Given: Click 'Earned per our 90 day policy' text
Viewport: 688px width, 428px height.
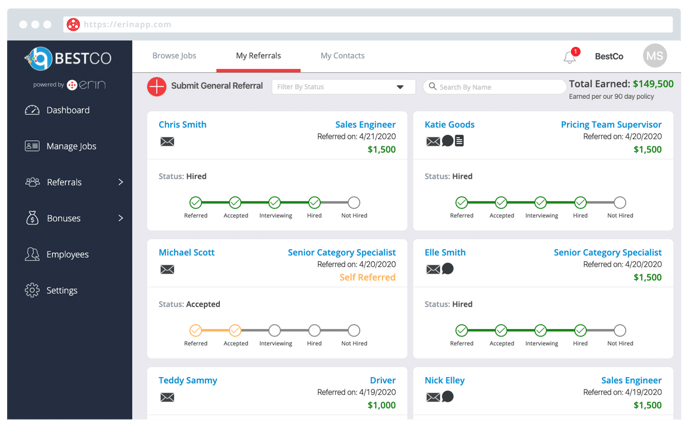Looking at the screenshot, I should pos(611,97).
